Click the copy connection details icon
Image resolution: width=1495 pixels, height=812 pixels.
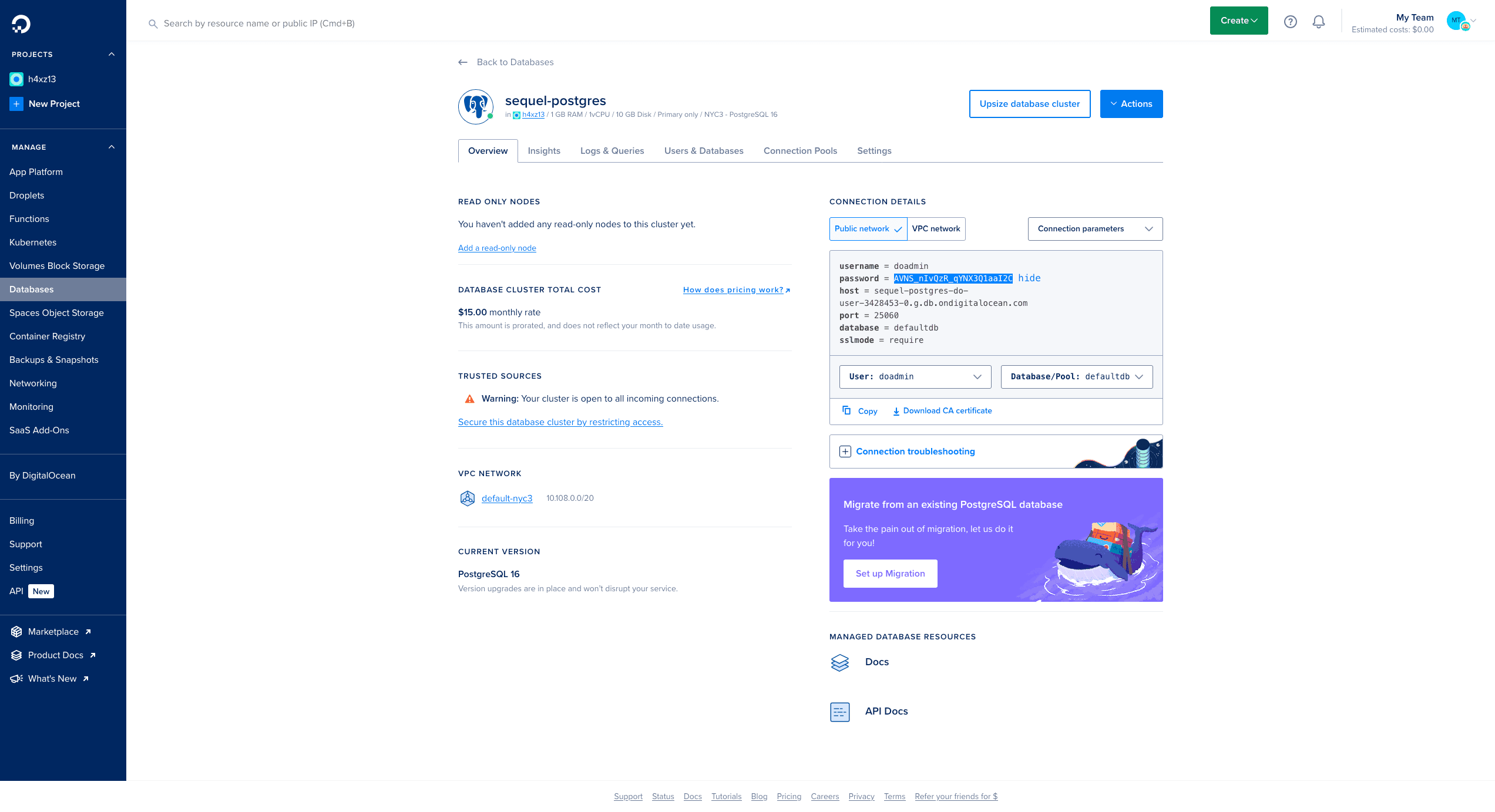846,410
